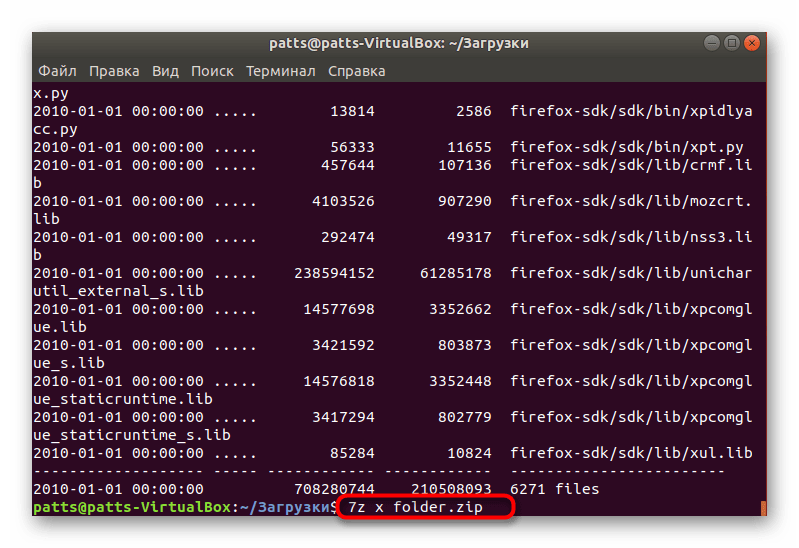Click the path firefox-sdk/sdk/bin/xpt.py
This screenshot has height=548, width=799.
click(627, 147)
